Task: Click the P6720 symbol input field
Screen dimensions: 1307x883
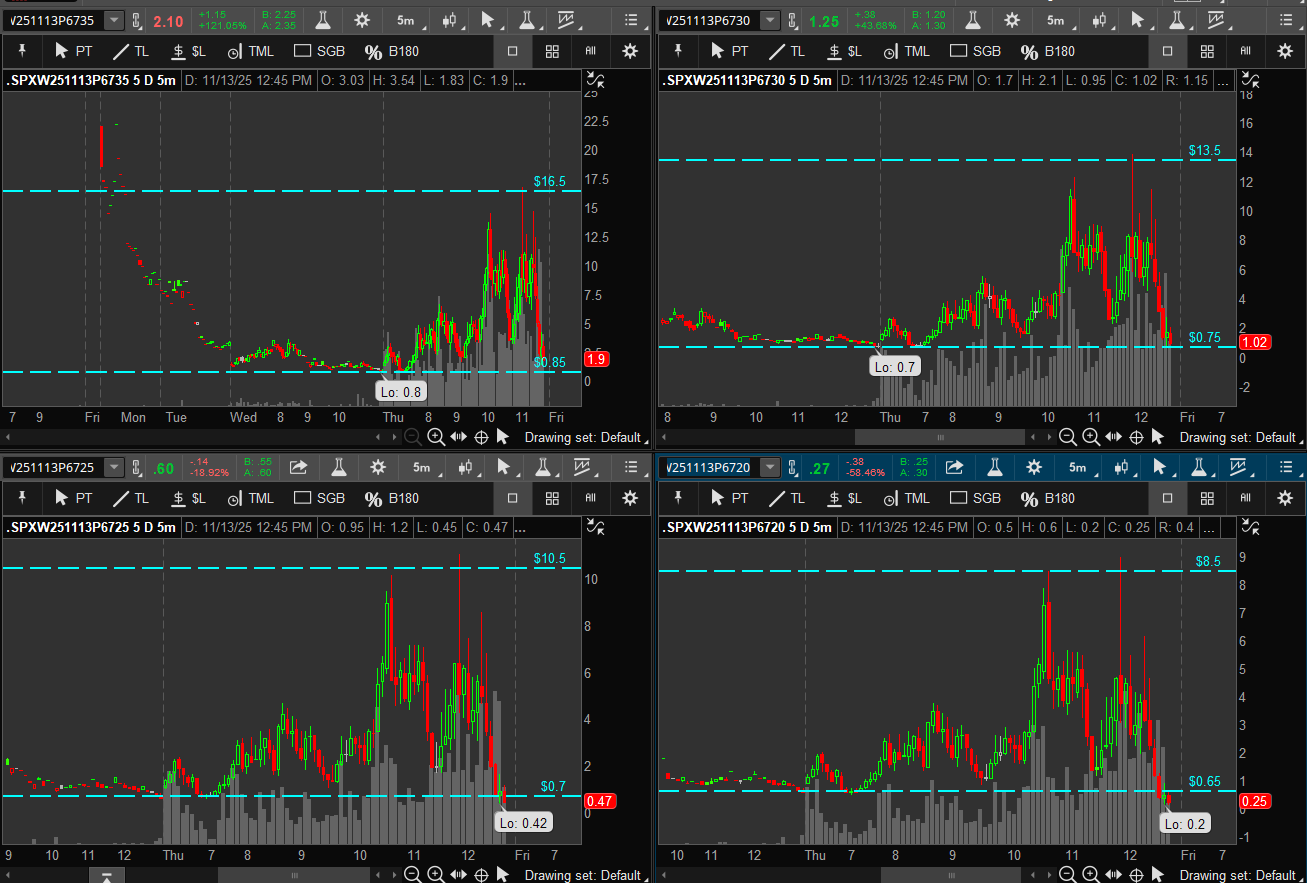Action: pyautogui.click(x=708, y=467)
